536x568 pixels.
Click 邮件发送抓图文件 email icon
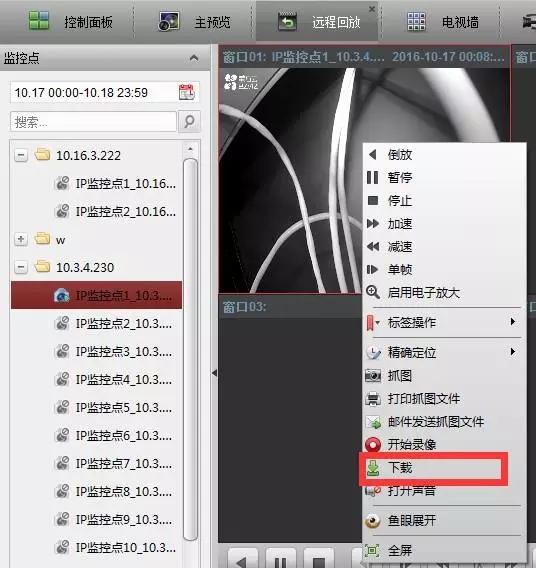[373, 422]
